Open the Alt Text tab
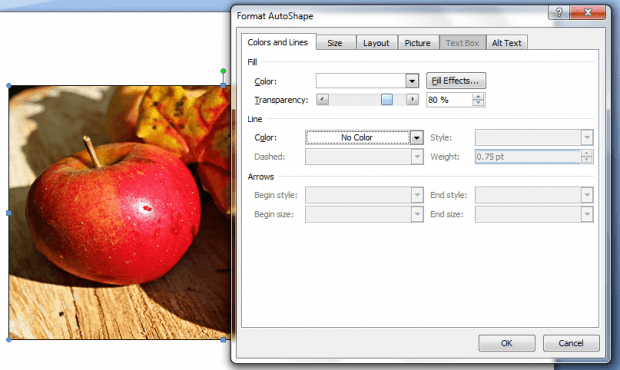Screen dimensions: 620x370 coord(507,43)
